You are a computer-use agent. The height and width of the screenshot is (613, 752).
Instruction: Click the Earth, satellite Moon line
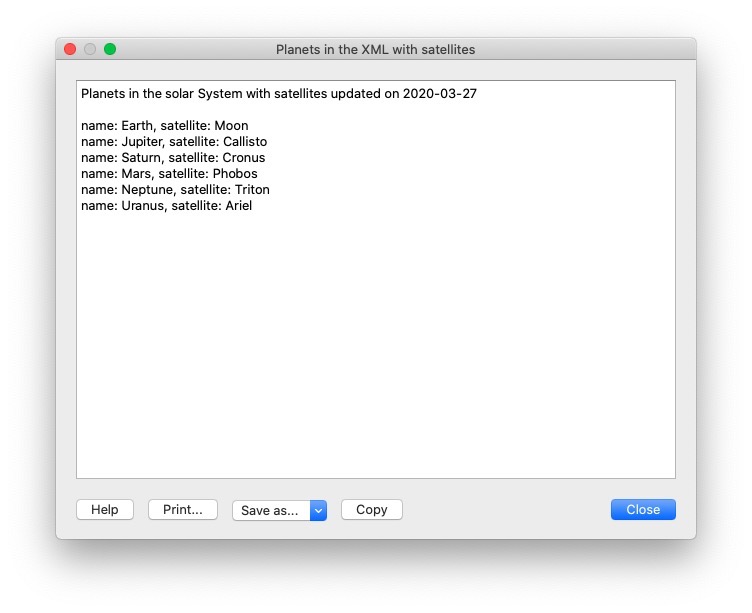coord(164,126)
